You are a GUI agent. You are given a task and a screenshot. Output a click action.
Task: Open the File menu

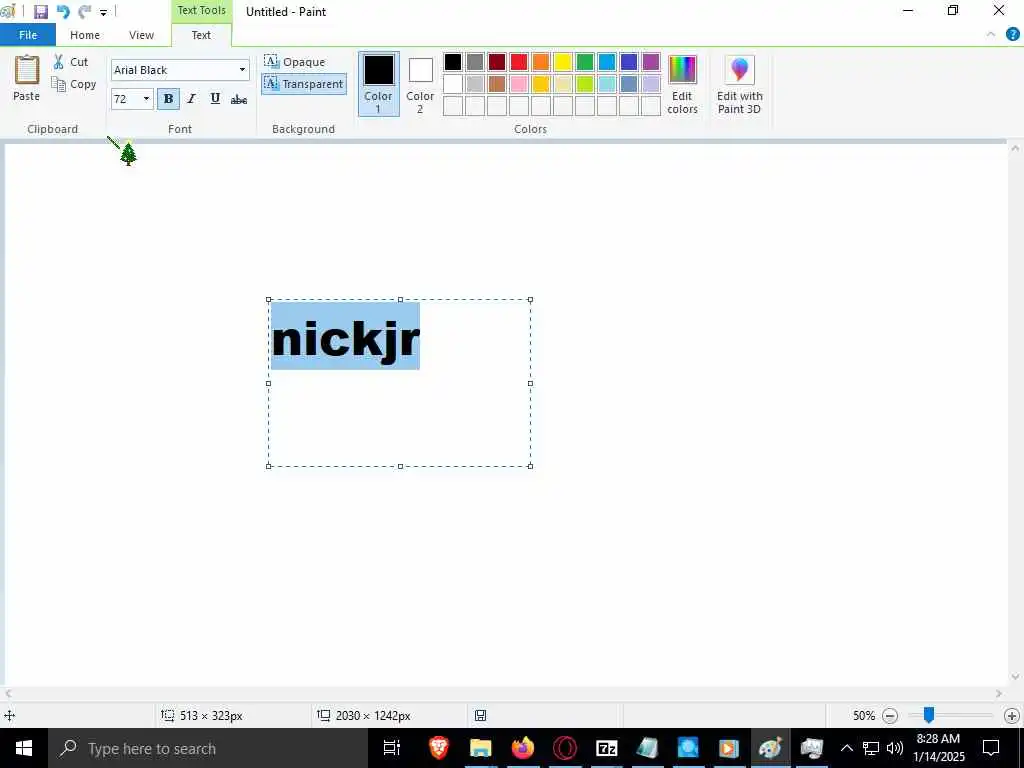(x=28, y=35)
